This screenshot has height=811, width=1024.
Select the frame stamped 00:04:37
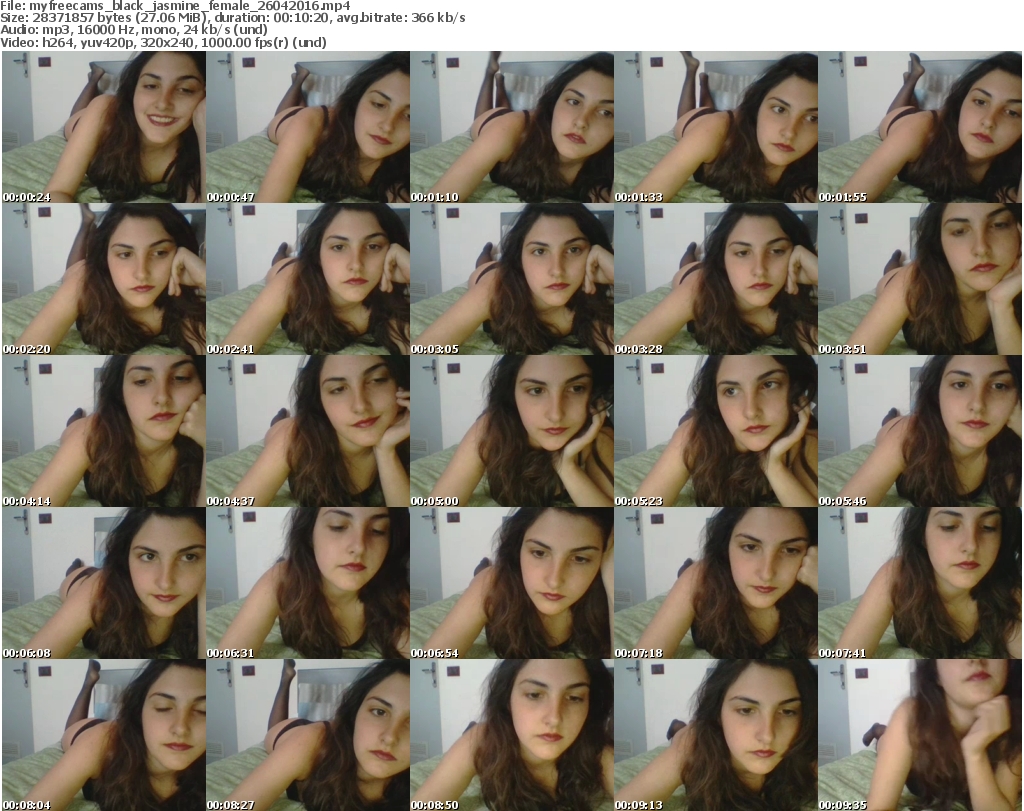[308, 431]
